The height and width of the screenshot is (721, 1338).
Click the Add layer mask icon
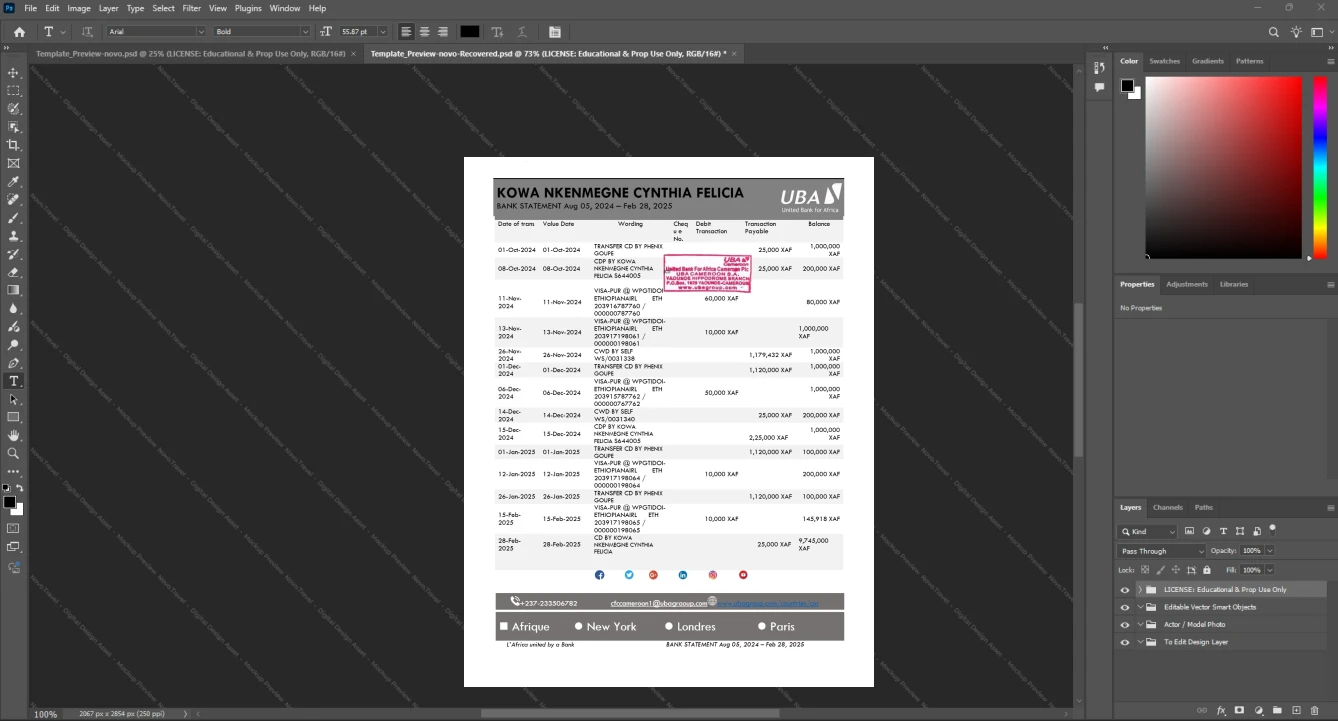1240,710
